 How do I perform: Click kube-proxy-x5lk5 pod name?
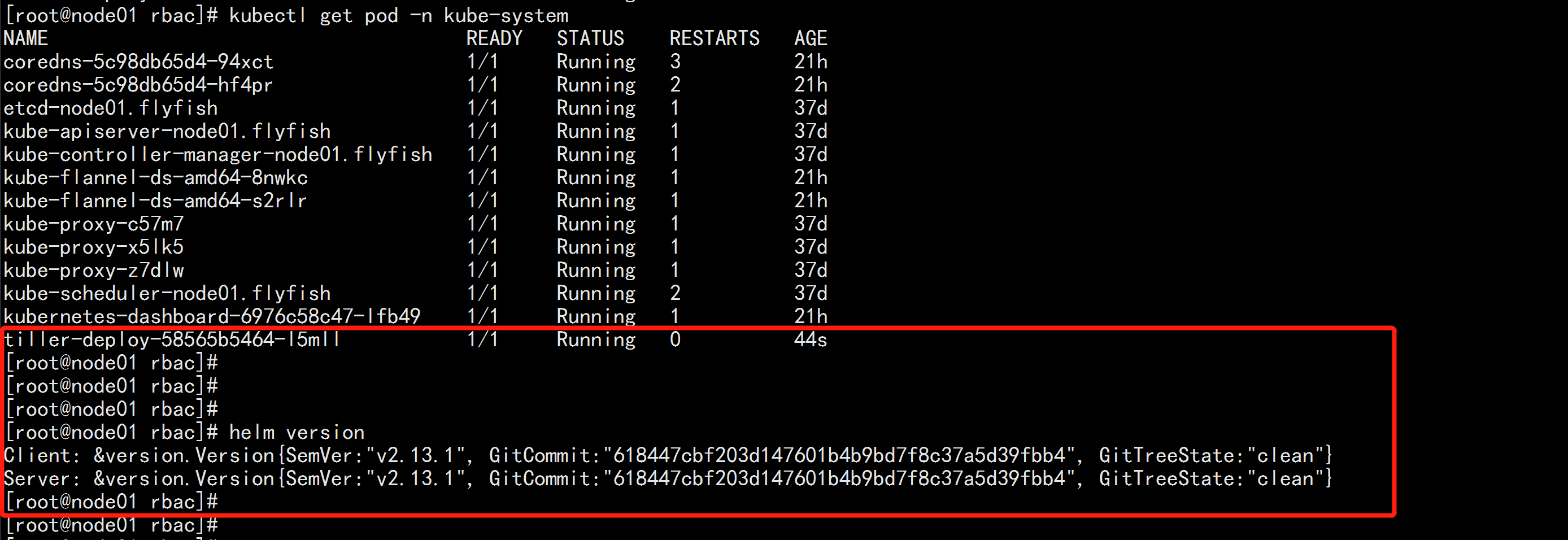pos(94,247)
